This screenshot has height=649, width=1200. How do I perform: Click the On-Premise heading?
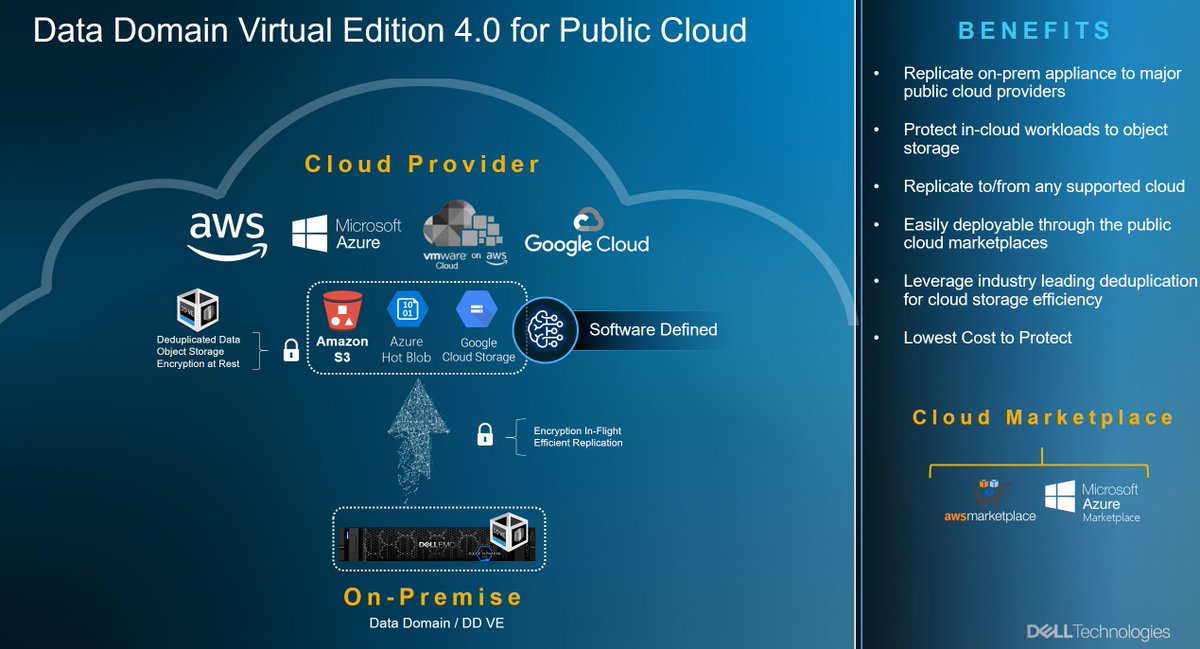click(433, 598)
